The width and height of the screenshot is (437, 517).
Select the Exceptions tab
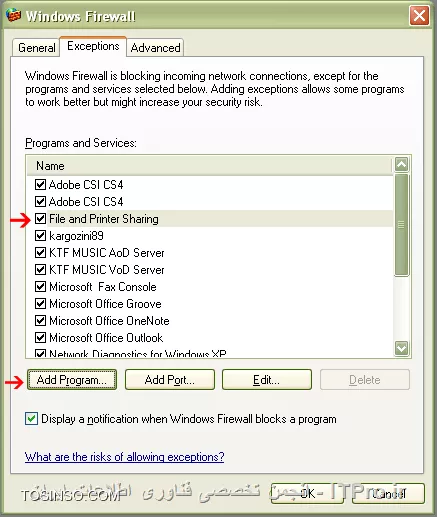point(93,46)
